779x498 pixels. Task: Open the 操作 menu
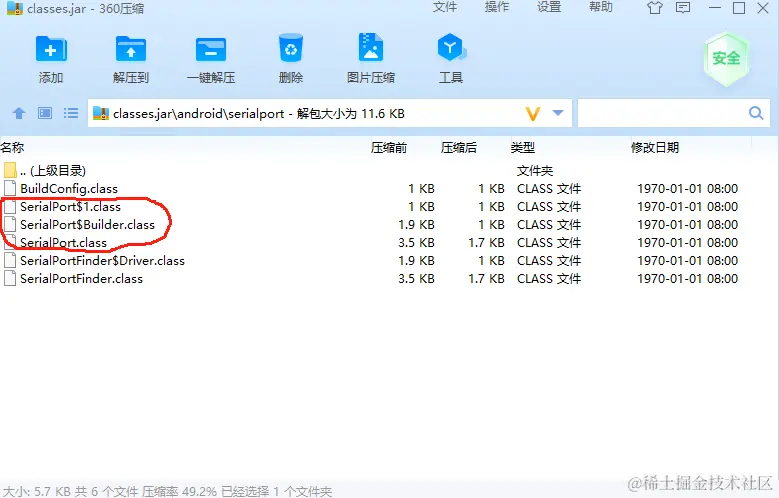(x=497, y=7)
